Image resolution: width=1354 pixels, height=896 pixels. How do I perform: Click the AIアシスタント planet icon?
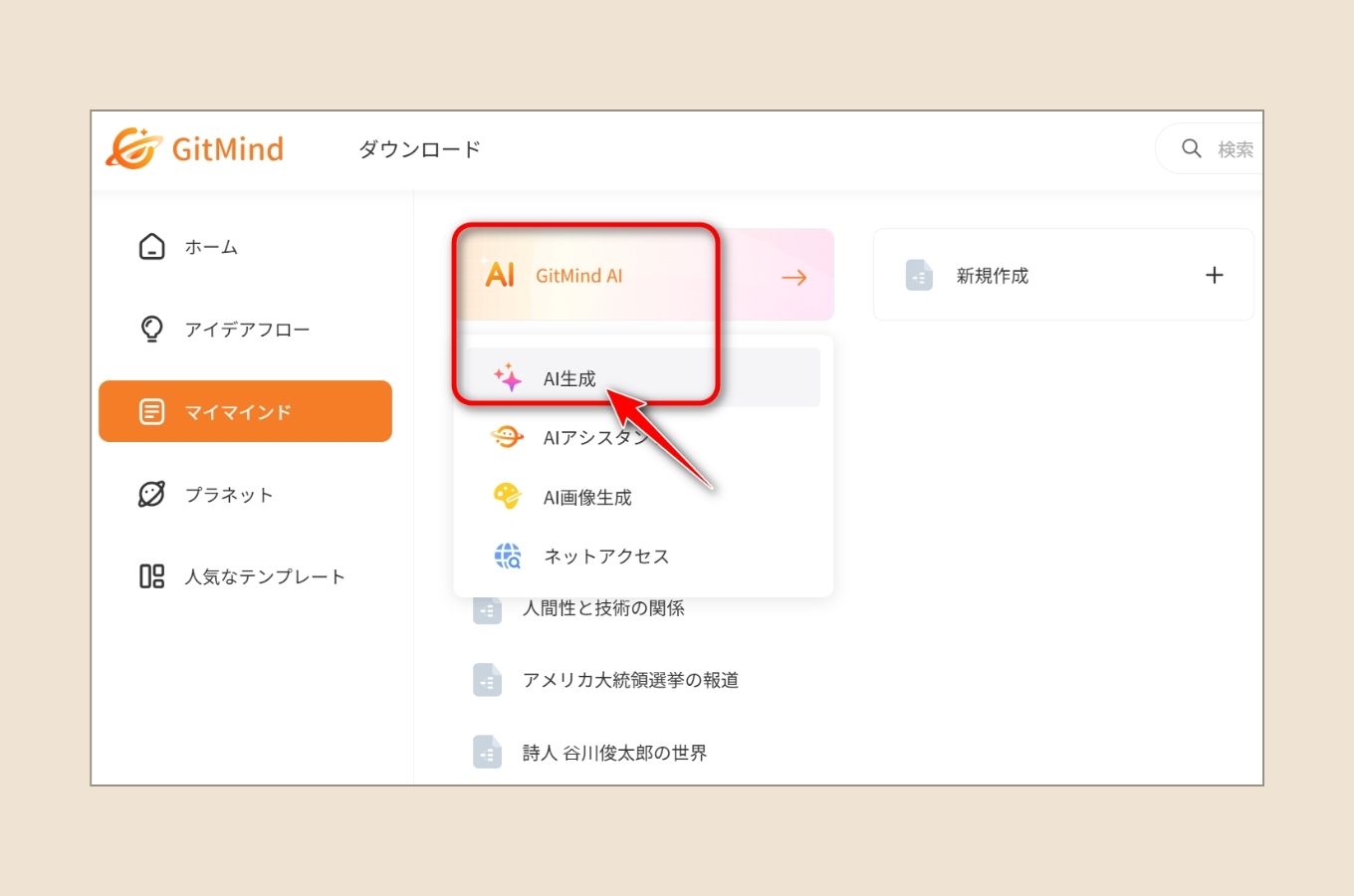(508, 437)
